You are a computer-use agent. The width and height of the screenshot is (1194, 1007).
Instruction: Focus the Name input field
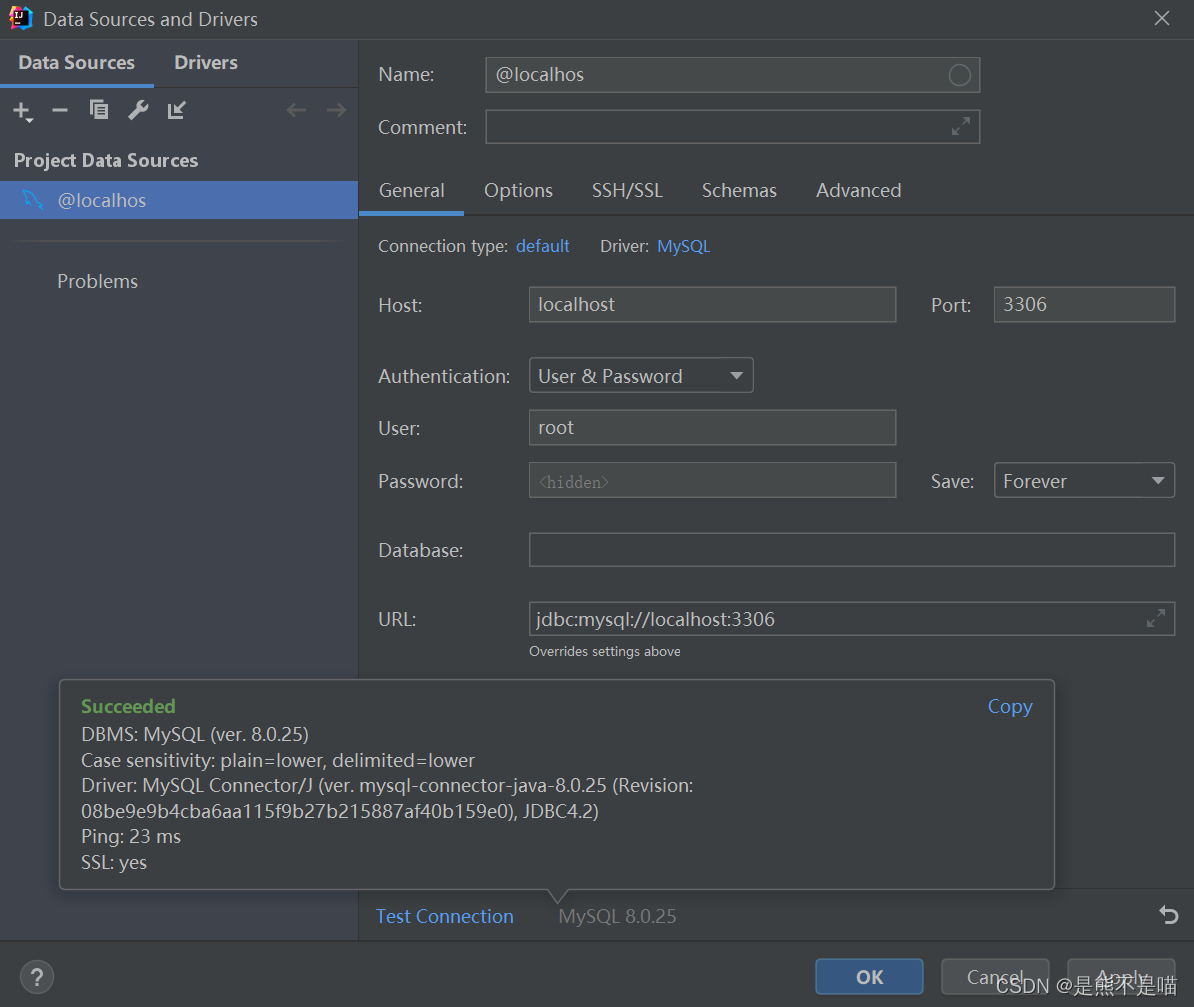tap(732, 75)
